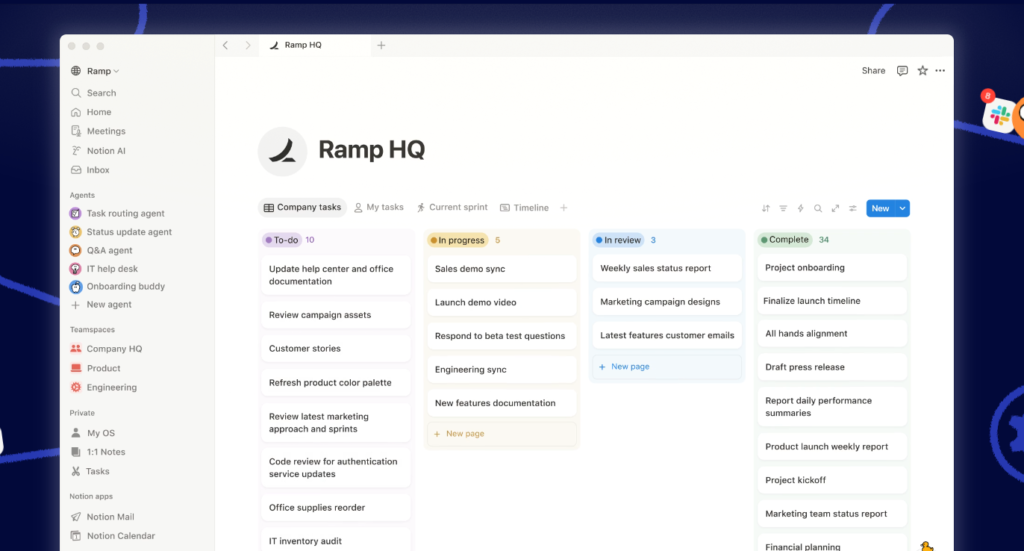Open the Engineering teamspace icon
This screenshot has height=551, width=1024.
click(x=76, y=387)
